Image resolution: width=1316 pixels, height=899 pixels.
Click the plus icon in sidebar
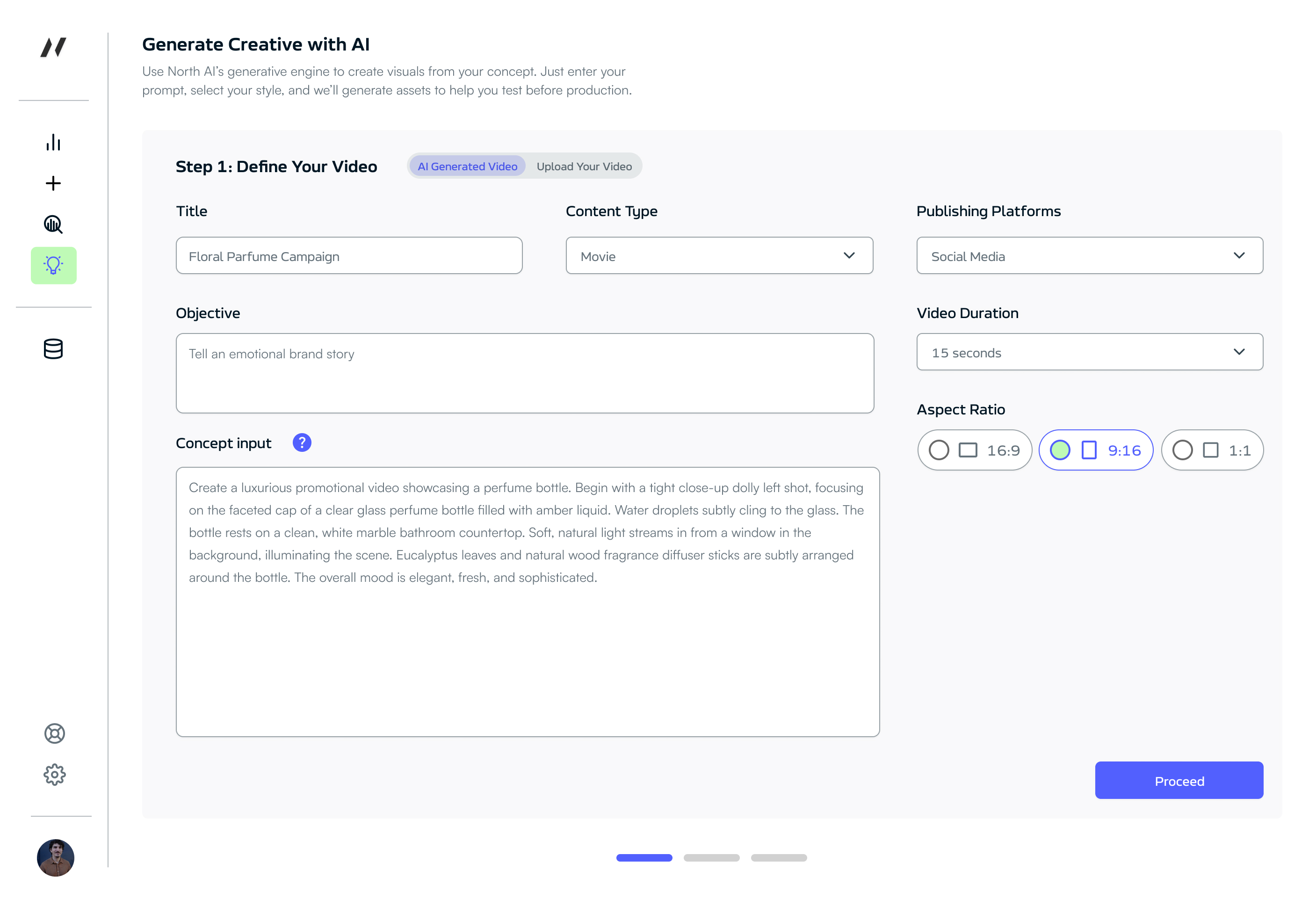[x=53, y=183]
